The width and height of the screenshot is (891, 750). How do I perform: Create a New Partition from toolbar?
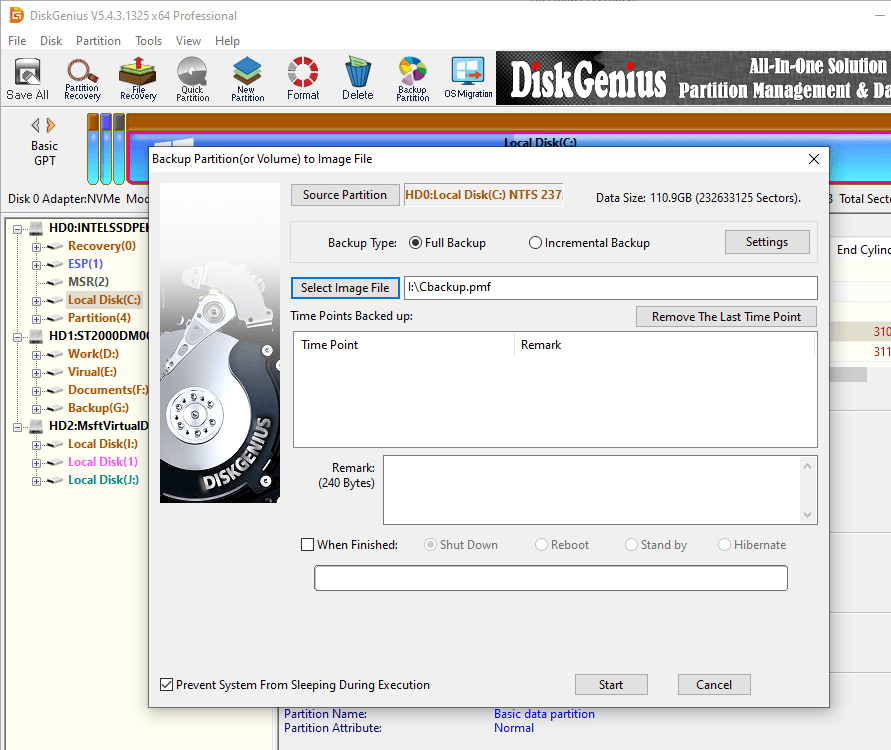tap(247, 79)
